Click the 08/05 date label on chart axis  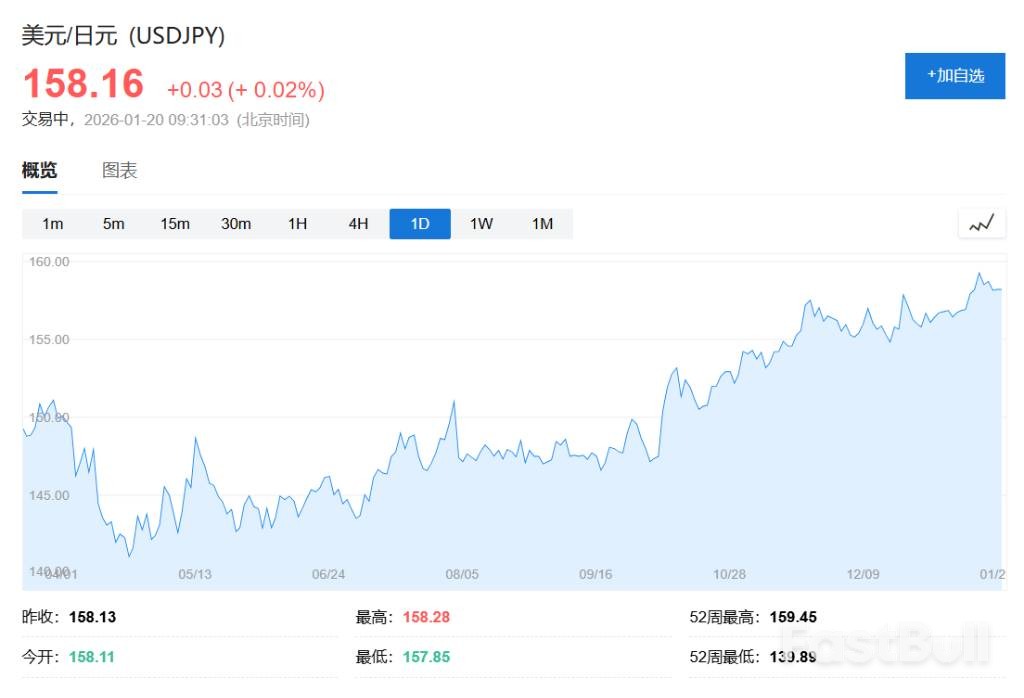pos(462,574)
